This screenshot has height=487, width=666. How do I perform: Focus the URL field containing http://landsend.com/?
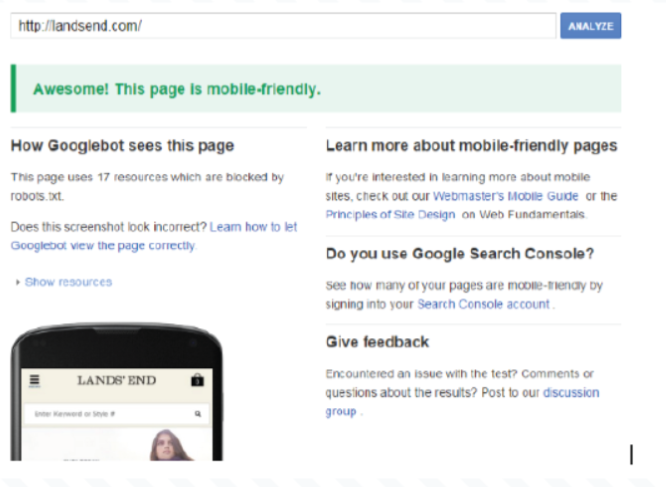click(283, 26)
